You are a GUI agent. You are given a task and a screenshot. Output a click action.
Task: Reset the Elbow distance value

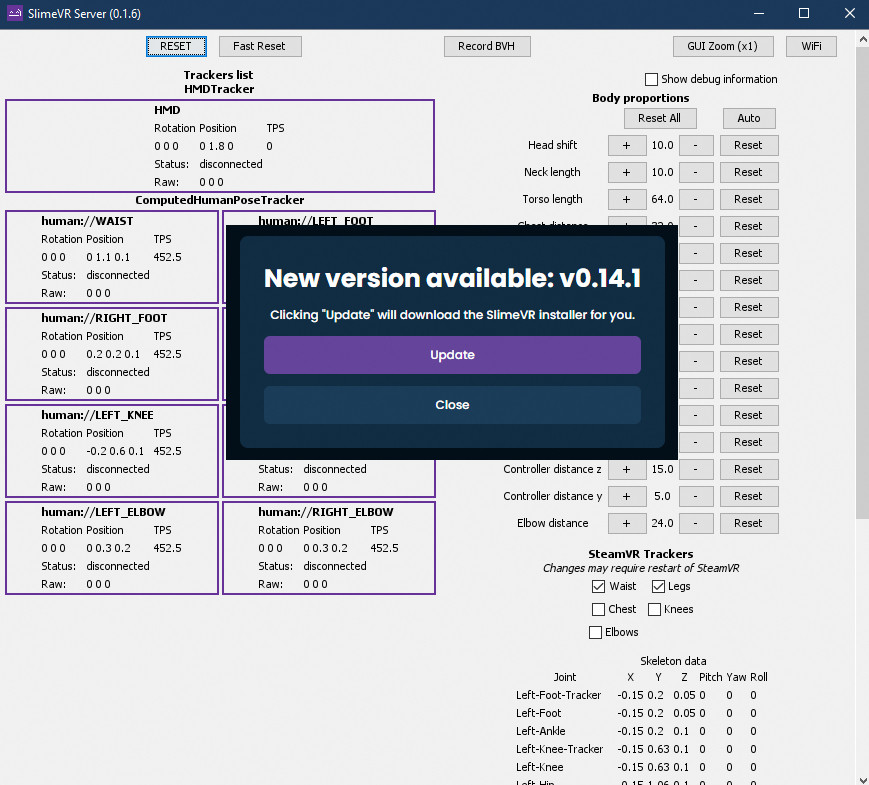pos(749,523)
